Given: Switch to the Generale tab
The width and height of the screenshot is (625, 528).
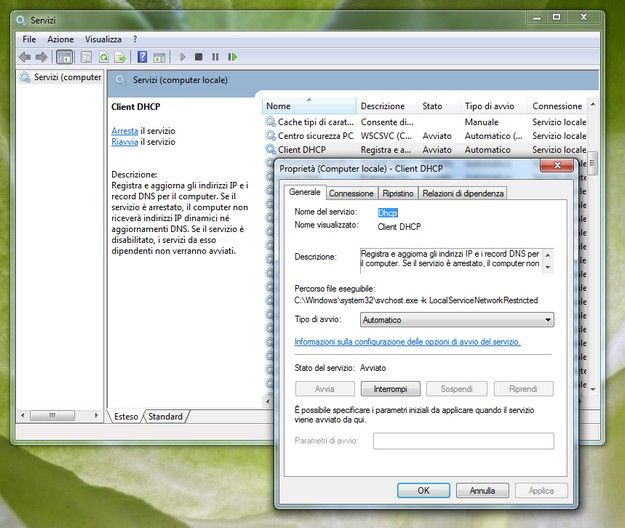Looking at the screenshot, I should [305, 192].
